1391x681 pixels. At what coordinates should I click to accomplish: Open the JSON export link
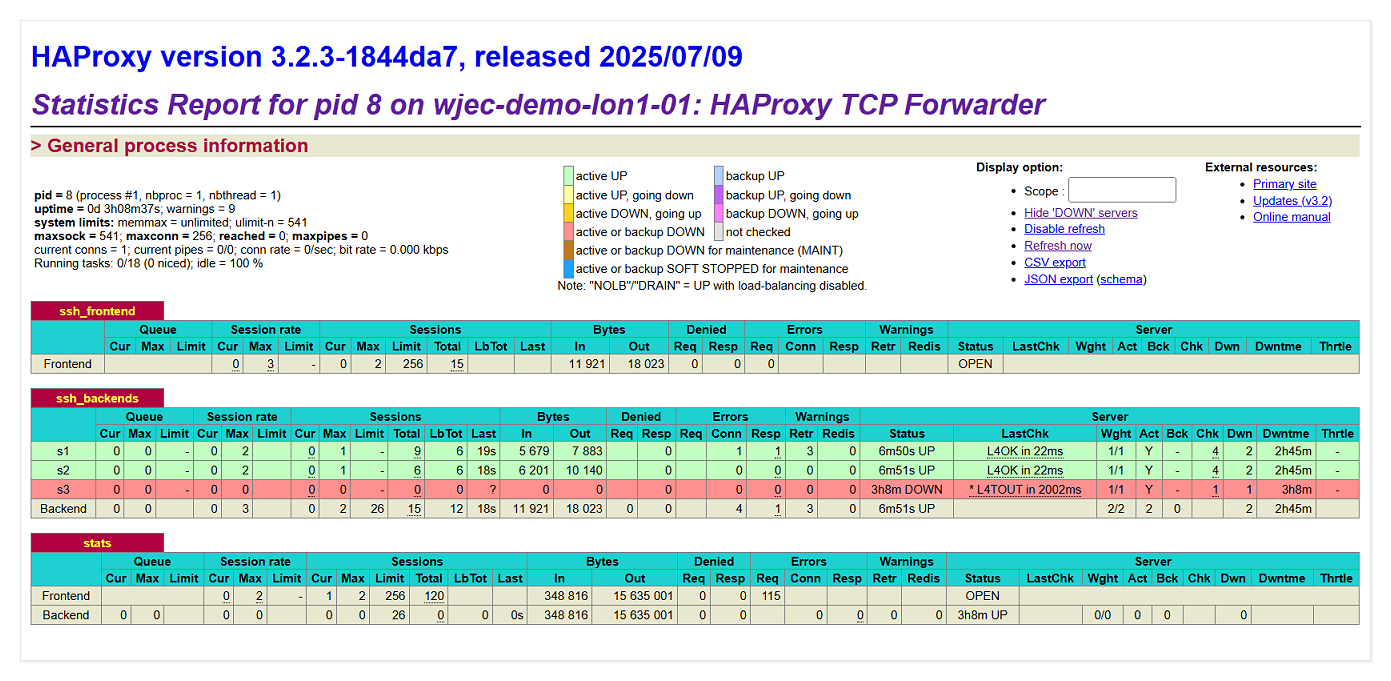[x=1058, y=280]
